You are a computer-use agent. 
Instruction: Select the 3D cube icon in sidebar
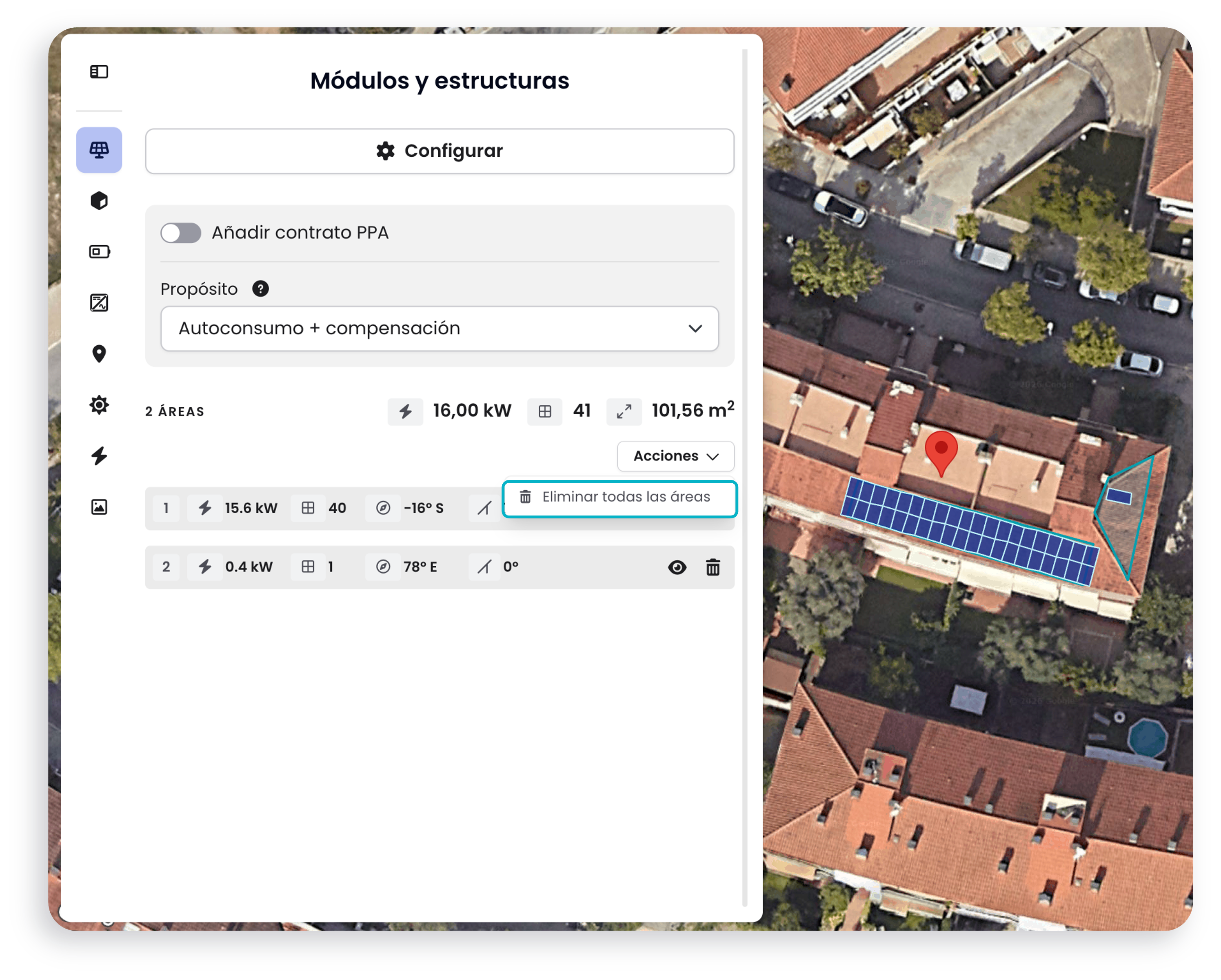pyautogui.click(x=99, y=200)
